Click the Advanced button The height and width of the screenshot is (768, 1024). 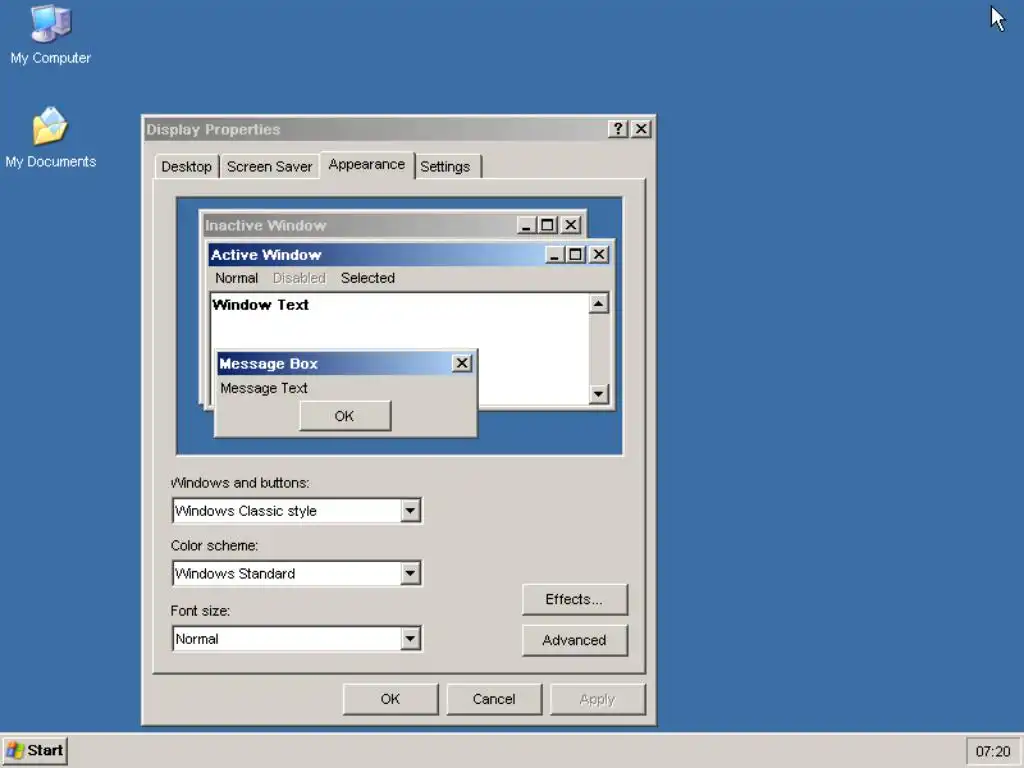[x=575, y=640]
